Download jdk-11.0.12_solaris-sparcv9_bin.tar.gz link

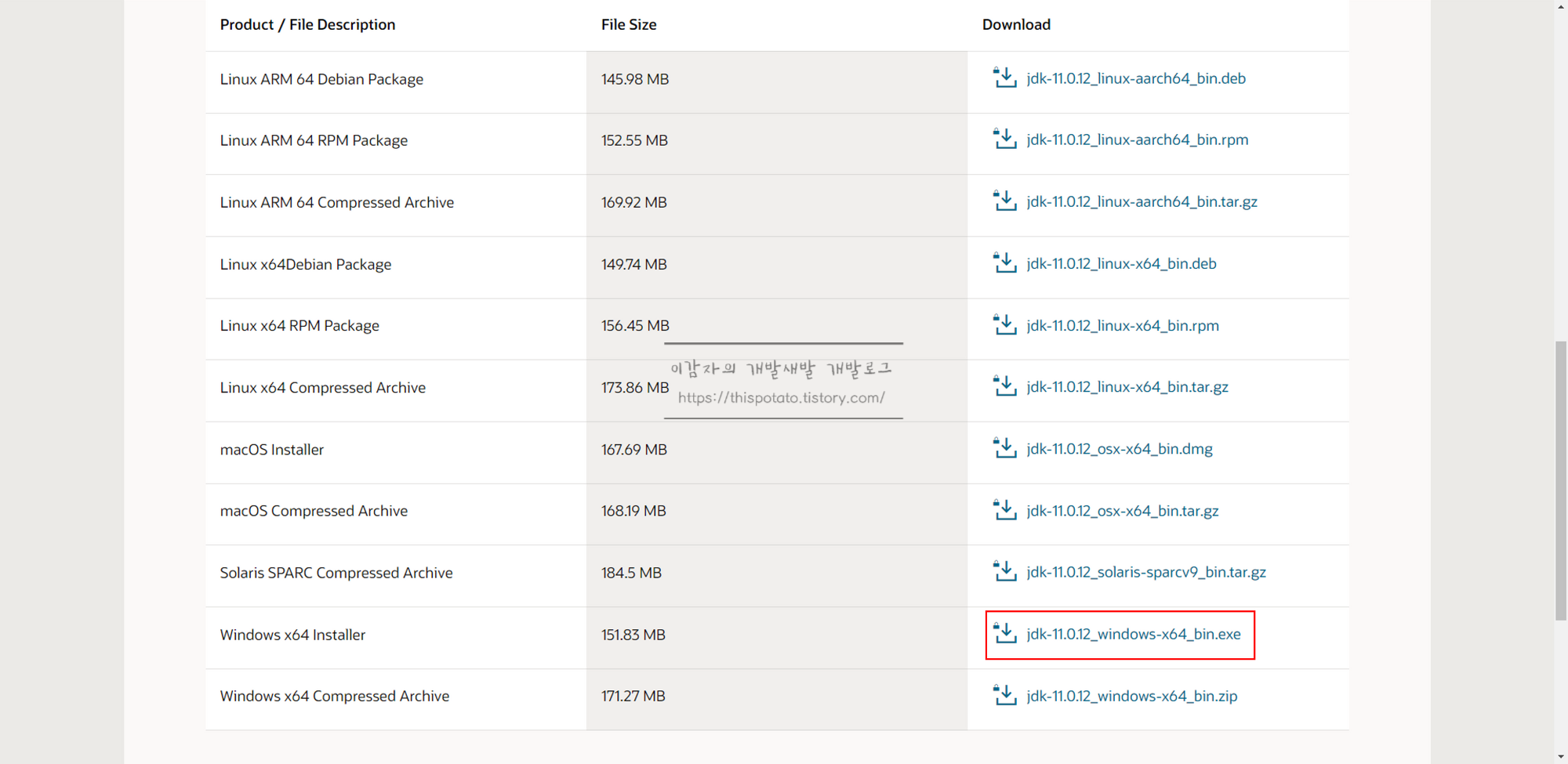tap(1146, 572)
